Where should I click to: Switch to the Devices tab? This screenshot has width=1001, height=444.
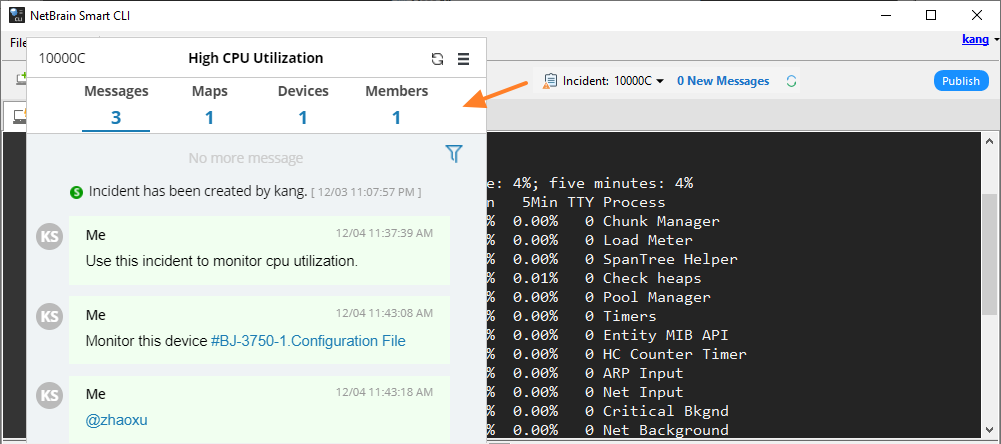(x=303, y=105)
